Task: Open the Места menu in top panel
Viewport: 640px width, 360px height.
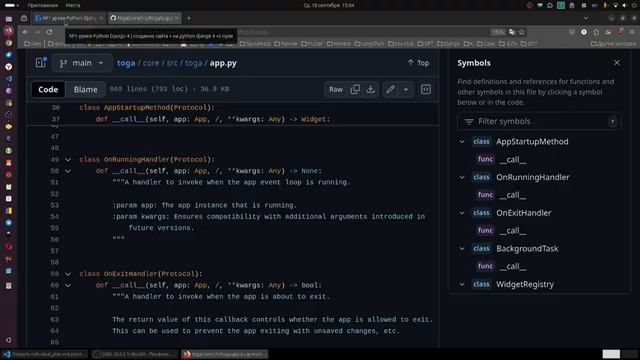Action: point(73,5)
